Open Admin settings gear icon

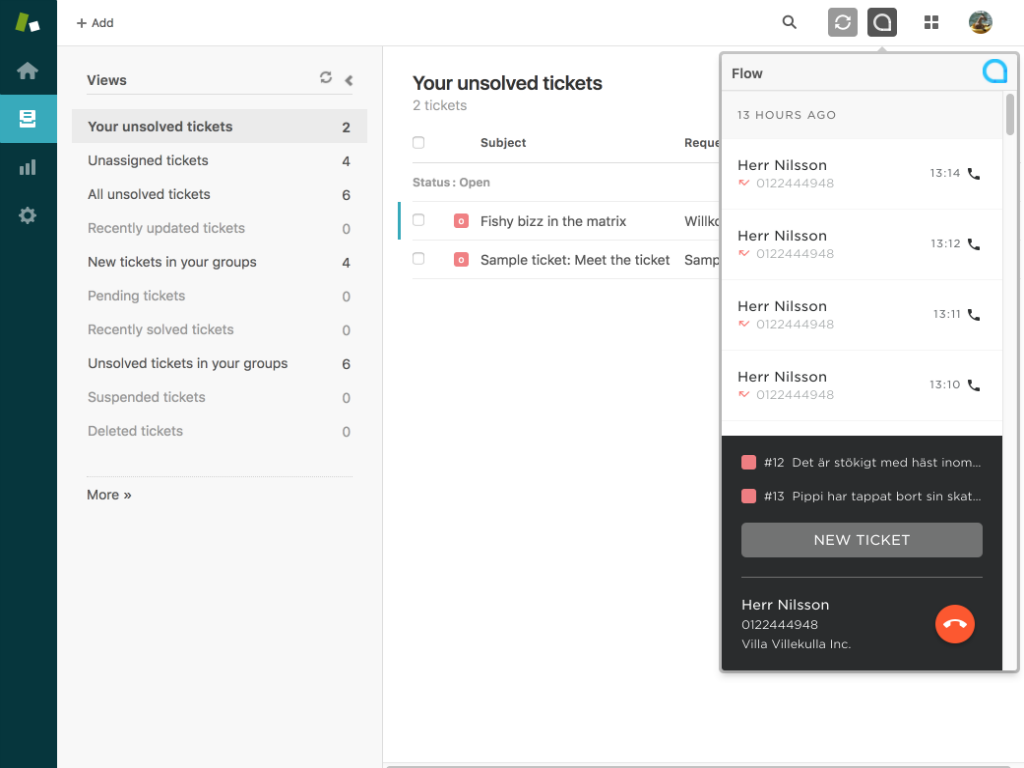(x=28, y=215)
